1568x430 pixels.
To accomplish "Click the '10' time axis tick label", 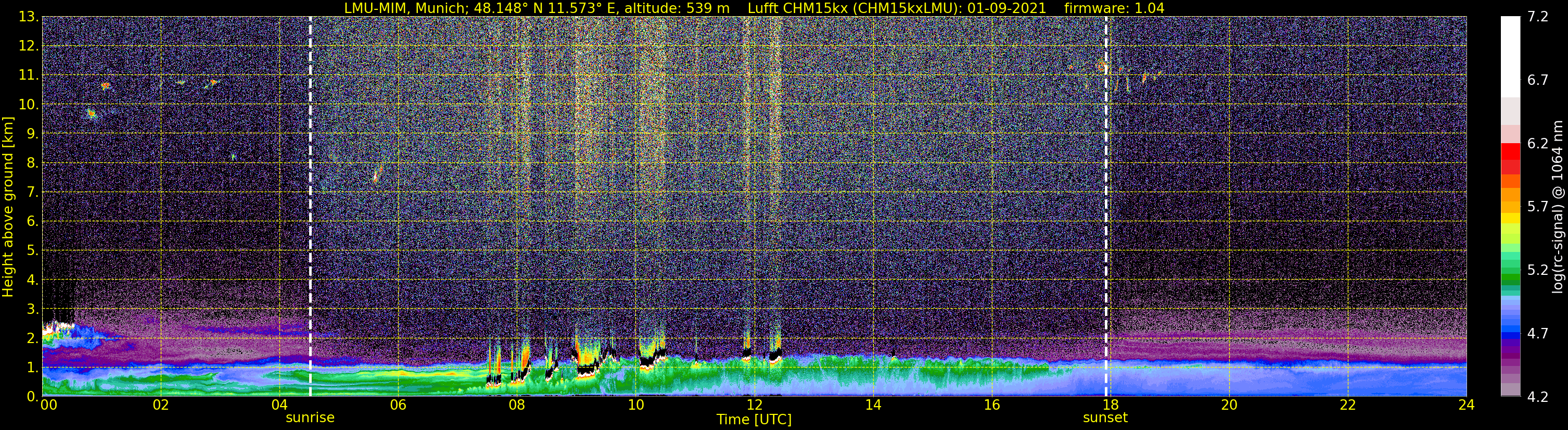I will pyautogui.click(x=635, y=405).
